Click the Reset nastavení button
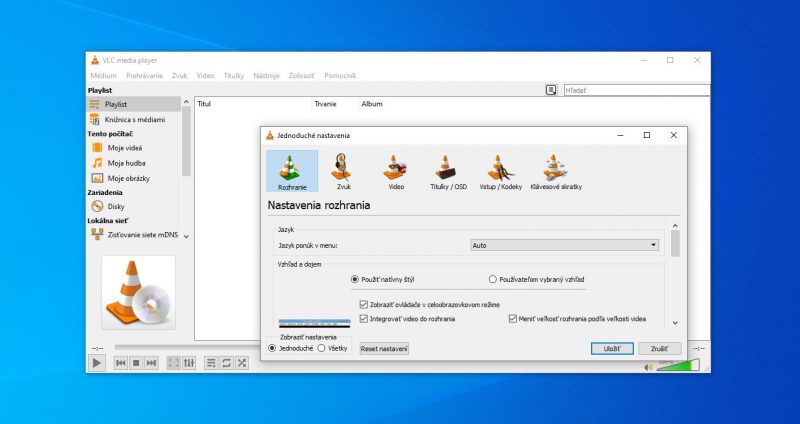The width and height of the screenshot is (800, 424). [384, 348]
